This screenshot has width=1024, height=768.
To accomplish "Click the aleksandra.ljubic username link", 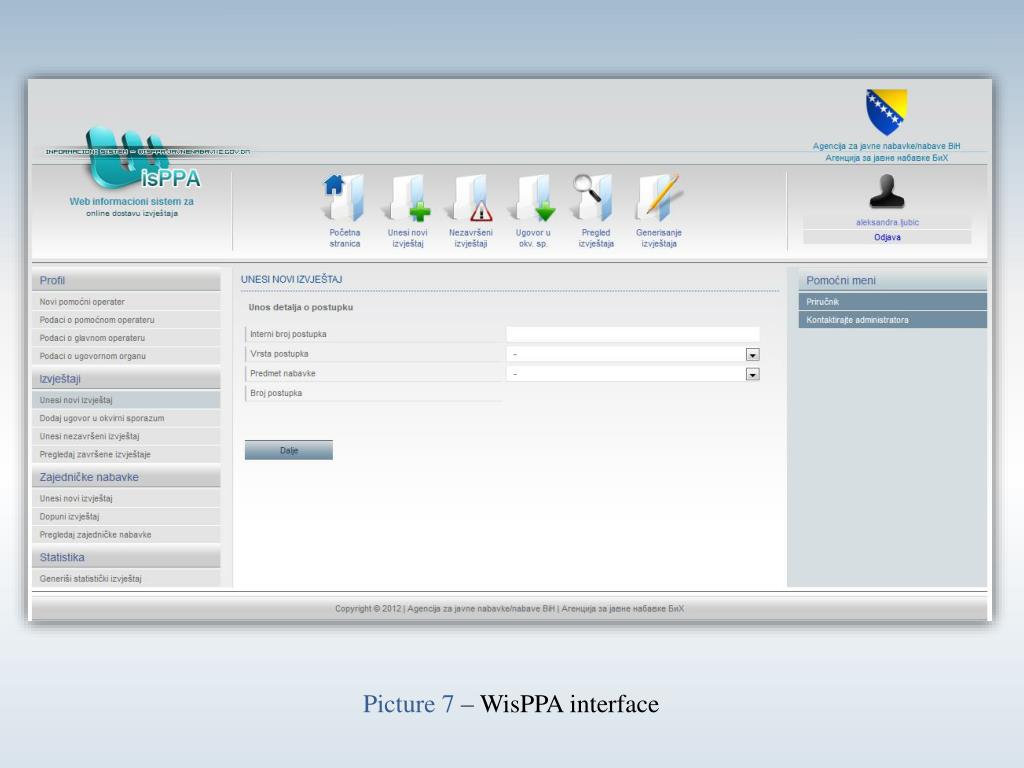I will 887,222.
